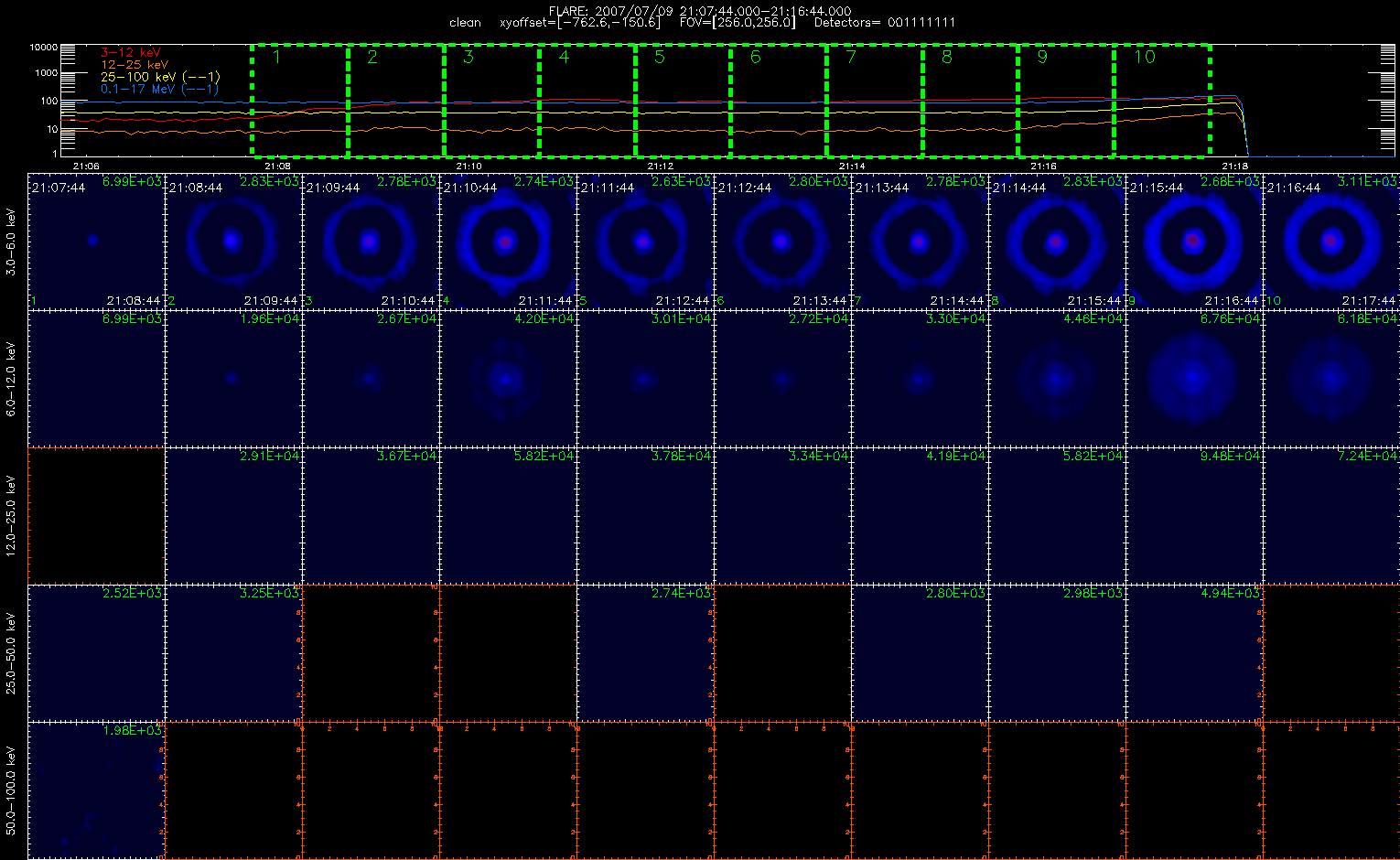The image size is (1400, 860).
Task: Select the 3-6 keV image starting 21:15:44
Action: coord(1194,242)
